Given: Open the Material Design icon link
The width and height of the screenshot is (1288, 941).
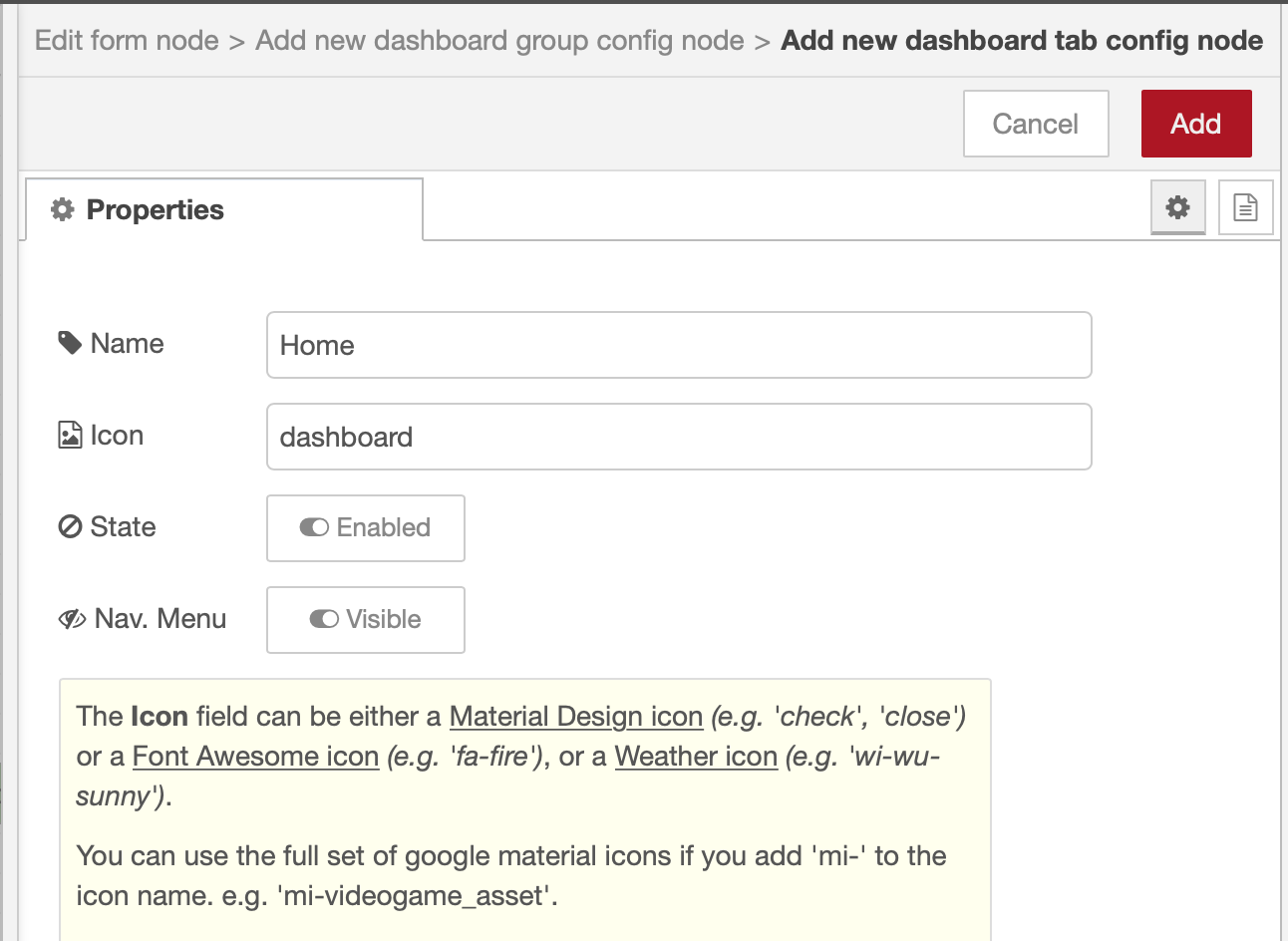Looking at the screenshot, I should pos(576,717).
